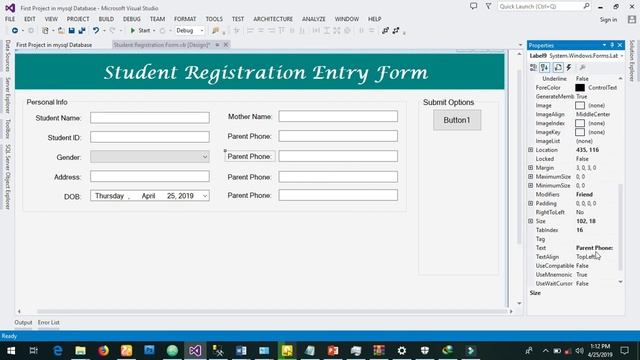Open the Server Explorer side tab
This screenshot has width=640, height=360.
[7, 95]
